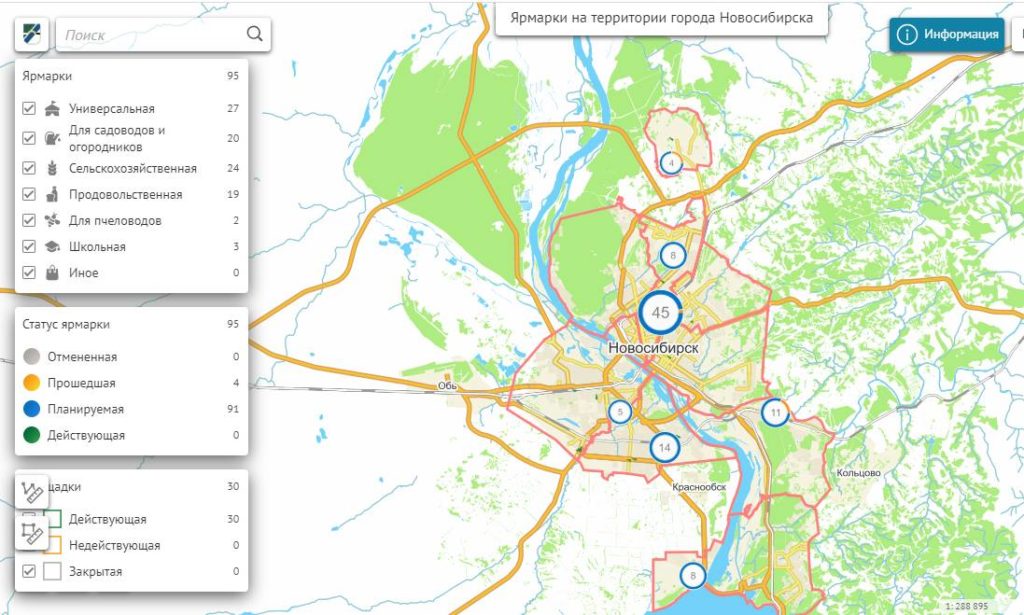
Task: Click the Сельскохозяйственная fair type label
Action: pyautogui.click(x=132, y=168)
